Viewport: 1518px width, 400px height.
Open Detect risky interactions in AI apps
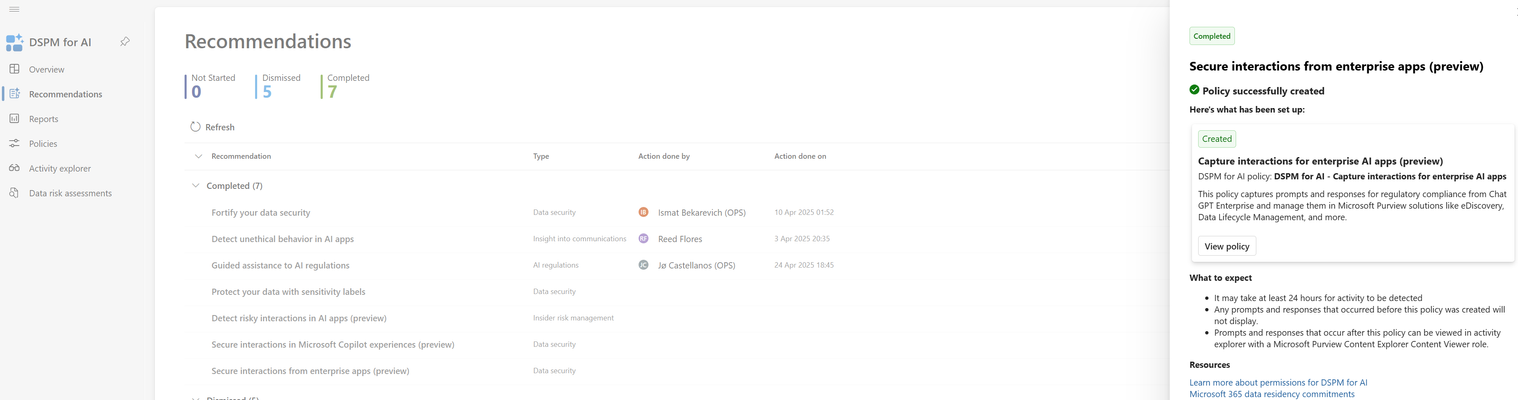click(x=299, y=318)
